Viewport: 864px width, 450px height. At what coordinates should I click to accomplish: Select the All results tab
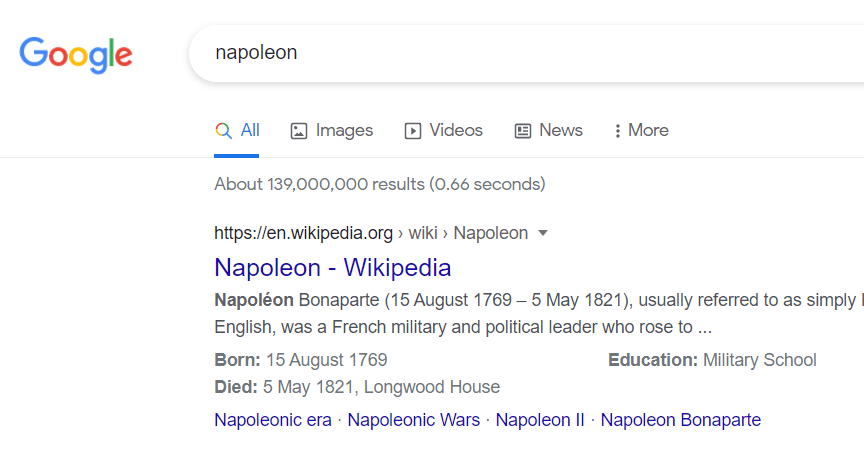coord(249,131)
